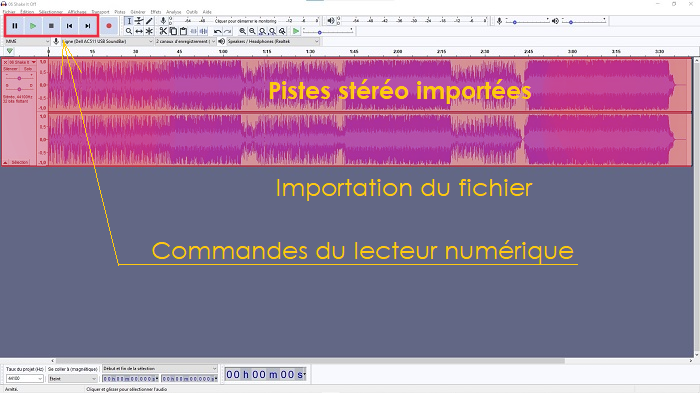The width and height of the screenshot is (700, 393).
Task: Adjust the recording volume slider
Action: tap(527, 21)
